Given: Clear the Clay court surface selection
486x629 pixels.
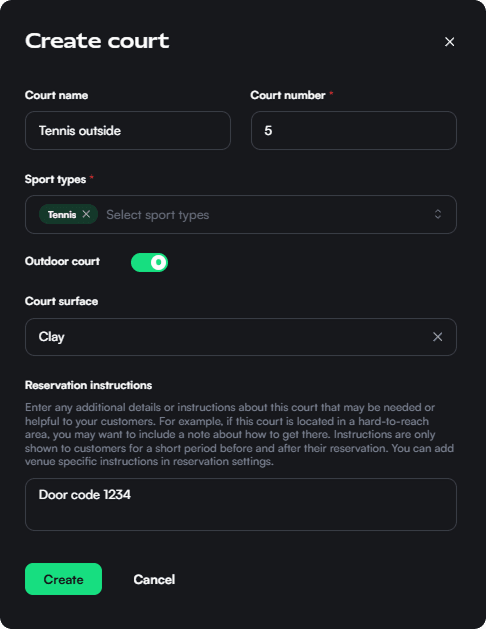Looking at the screenshot, I should pos(437,337).
